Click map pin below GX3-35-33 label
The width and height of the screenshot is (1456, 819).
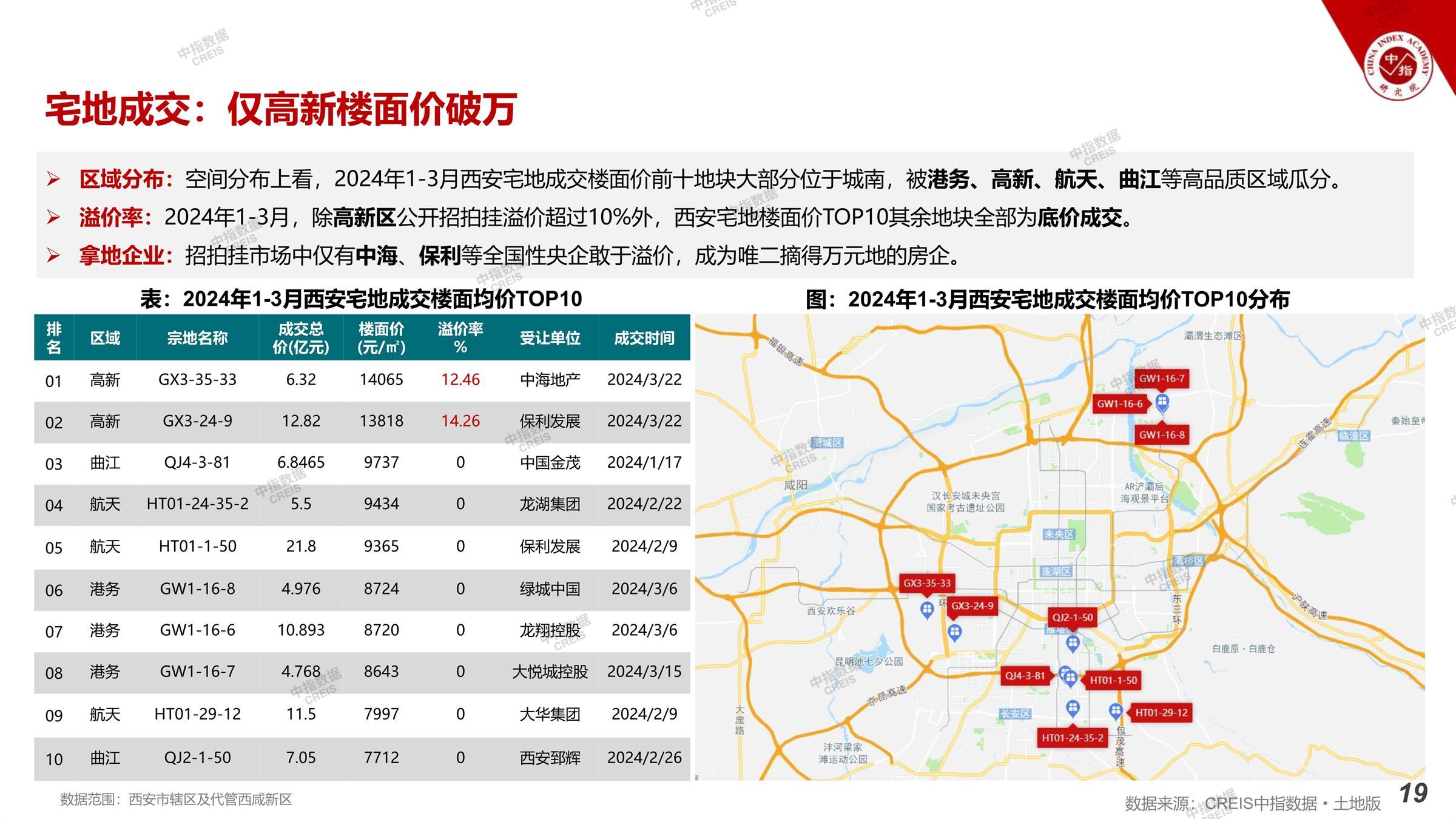926,608
